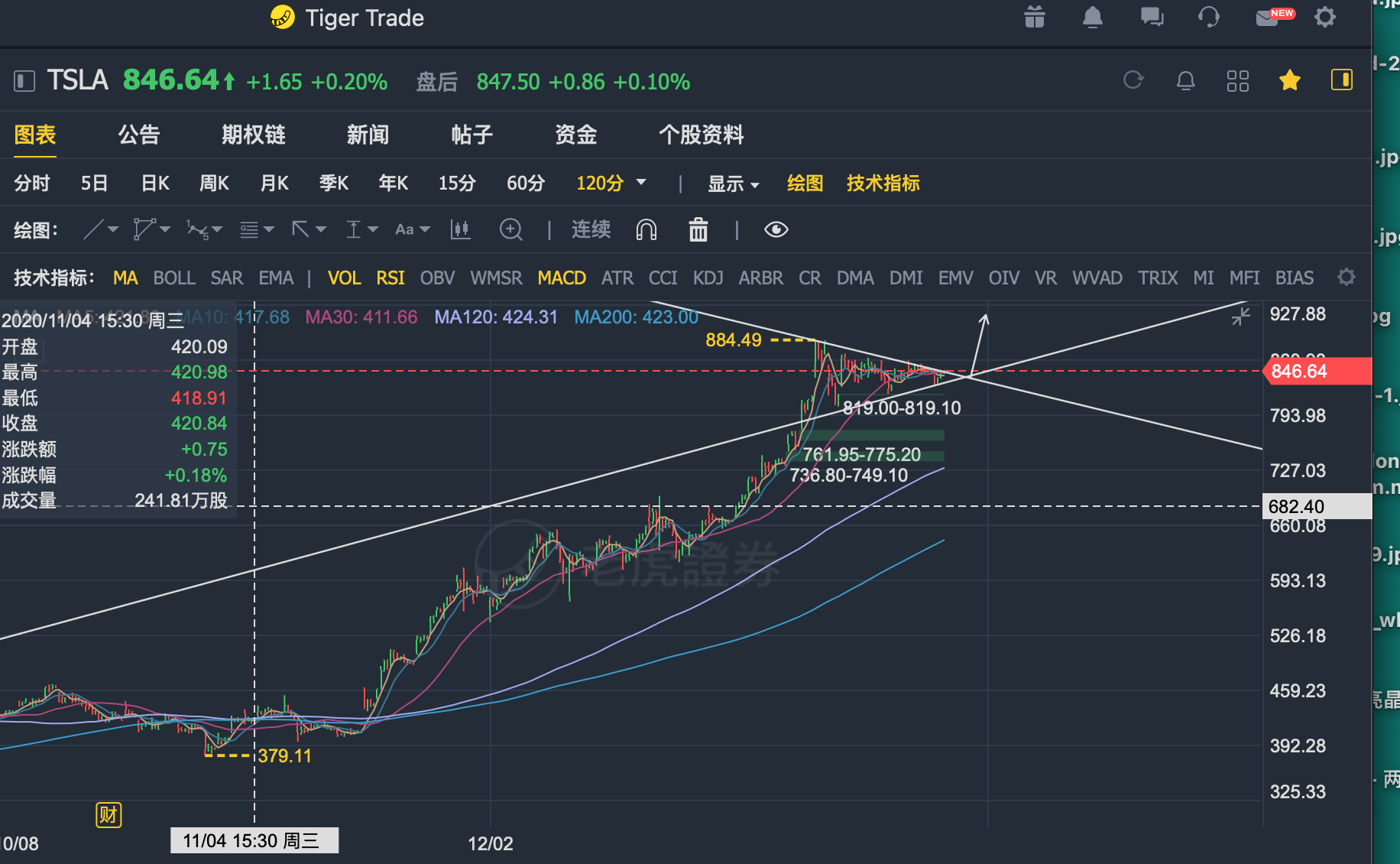
Task: Toggle left sidebar panel beside TSLA
Action: [x=24, y=81]
